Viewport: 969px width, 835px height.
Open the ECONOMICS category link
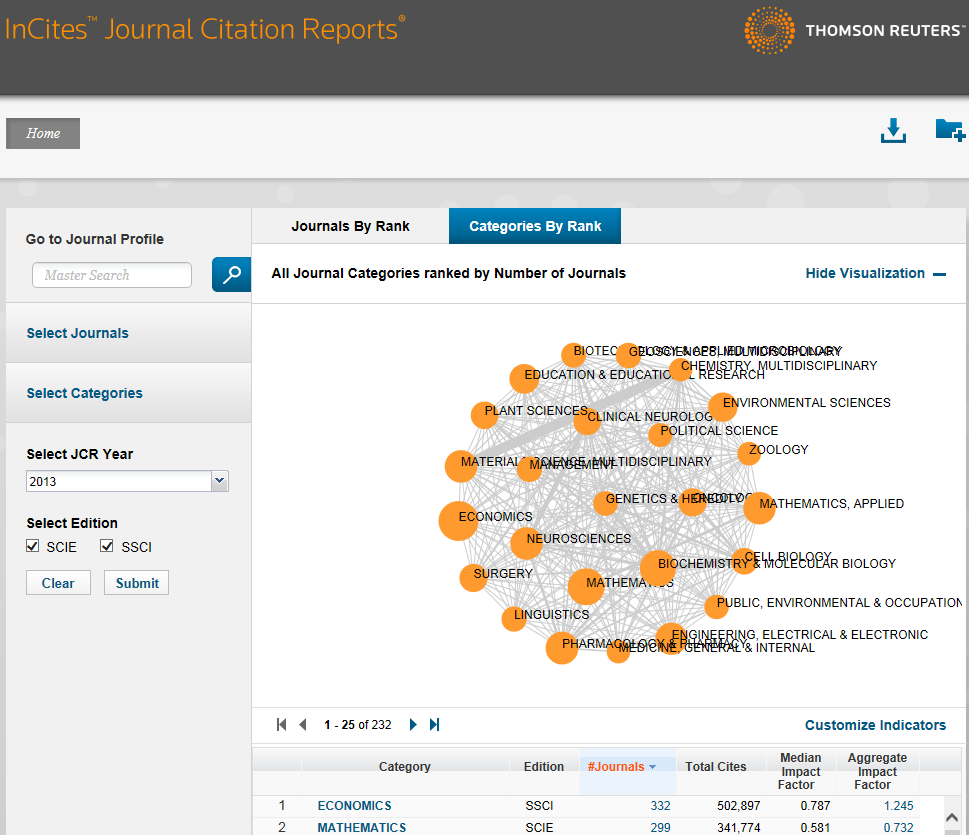tap(355, 805)
